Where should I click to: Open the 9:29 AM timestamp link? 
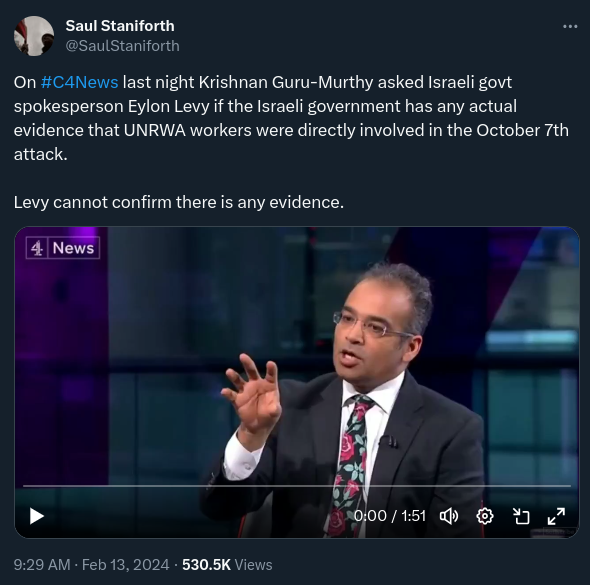42,565
